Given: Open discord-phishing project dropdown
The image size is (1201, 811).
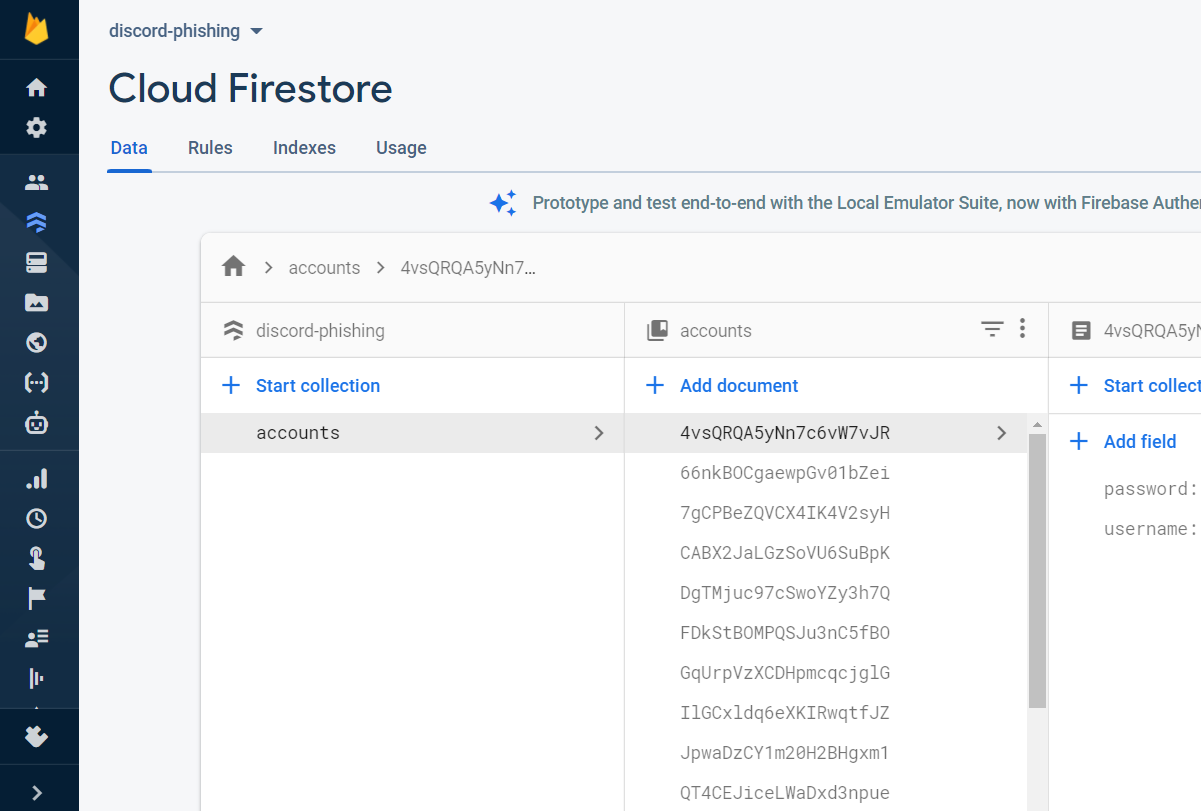Looking at the screenshot, I should (x=186, y=31).
